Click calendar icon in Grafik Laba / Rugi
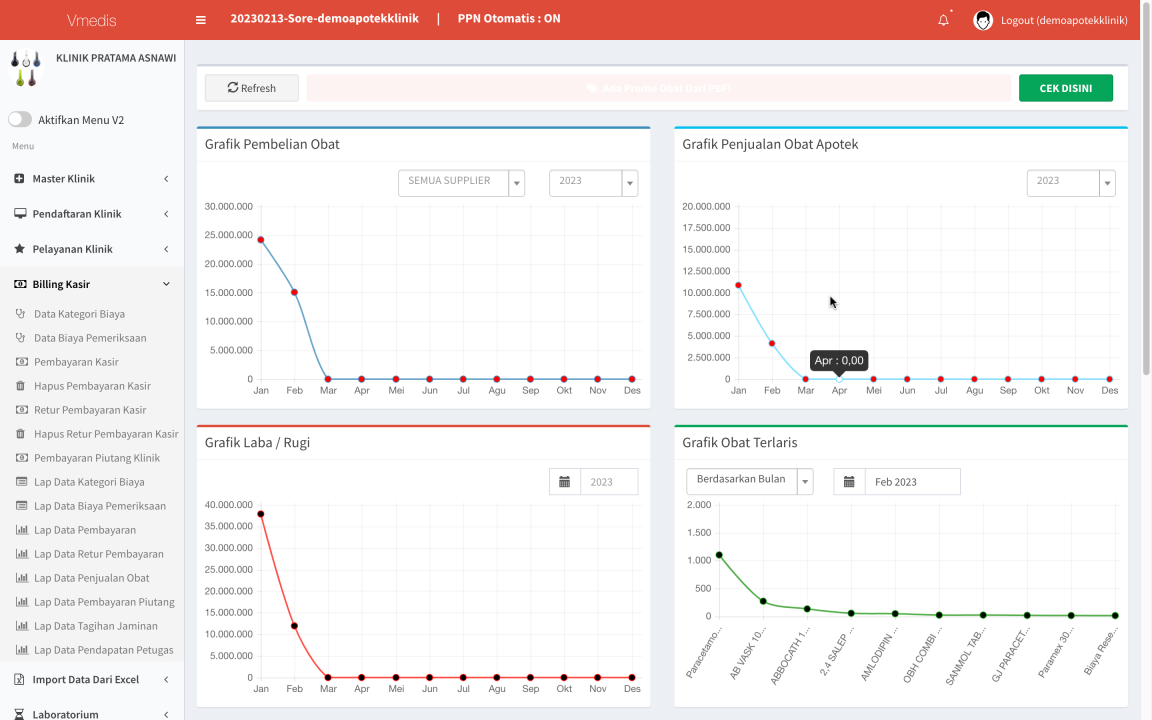Viewport: 1152px width, 720px height. [x=564, y=482]
